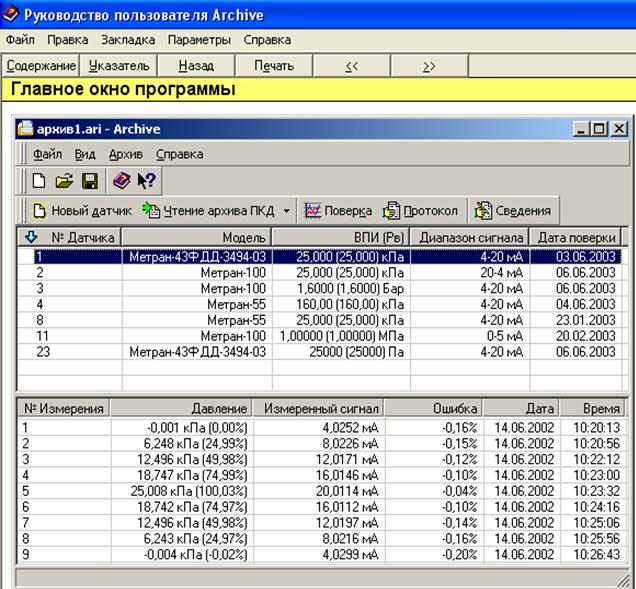The height and width of the screenshot is (589, 636).
Task: Select sensor row 23 Метран-43ФДД-3494-03
Action: tap(196, 352)
